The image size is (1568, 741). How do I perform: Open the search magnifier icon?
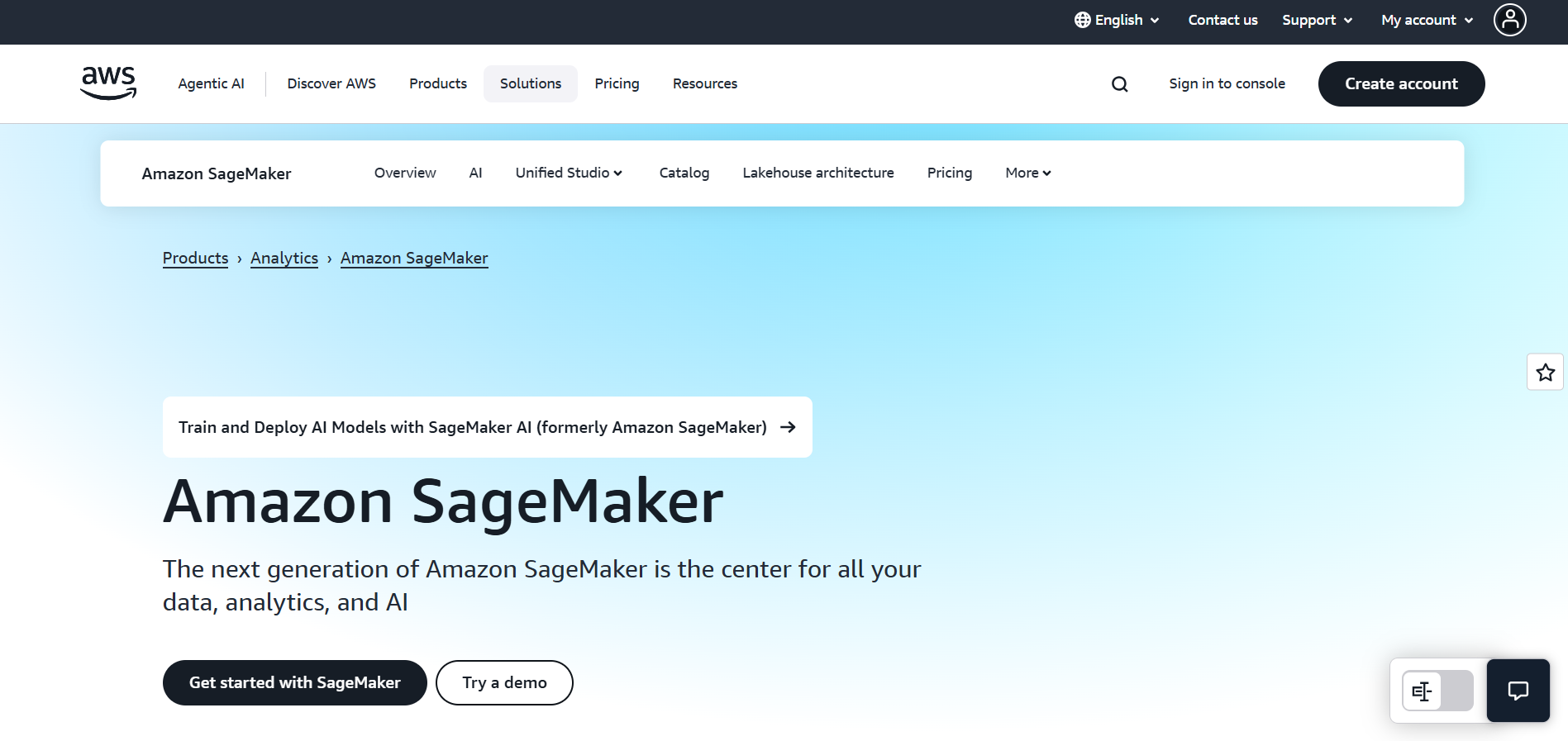tap(1119, 84)
